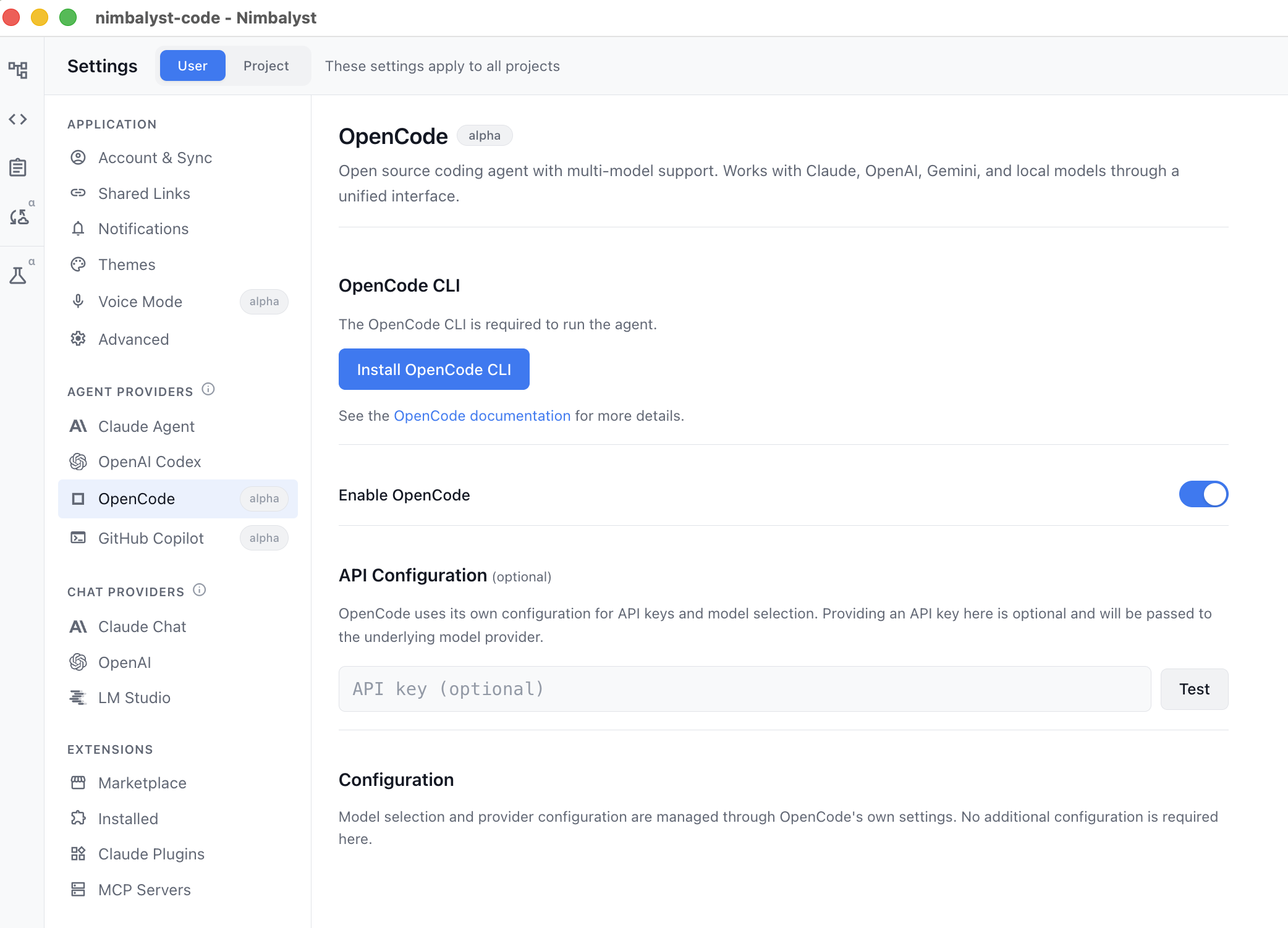Screen dimensions: 1288x928
Task: Click the Installed puzzle-piece icon
Action: [x=78, y=818]
